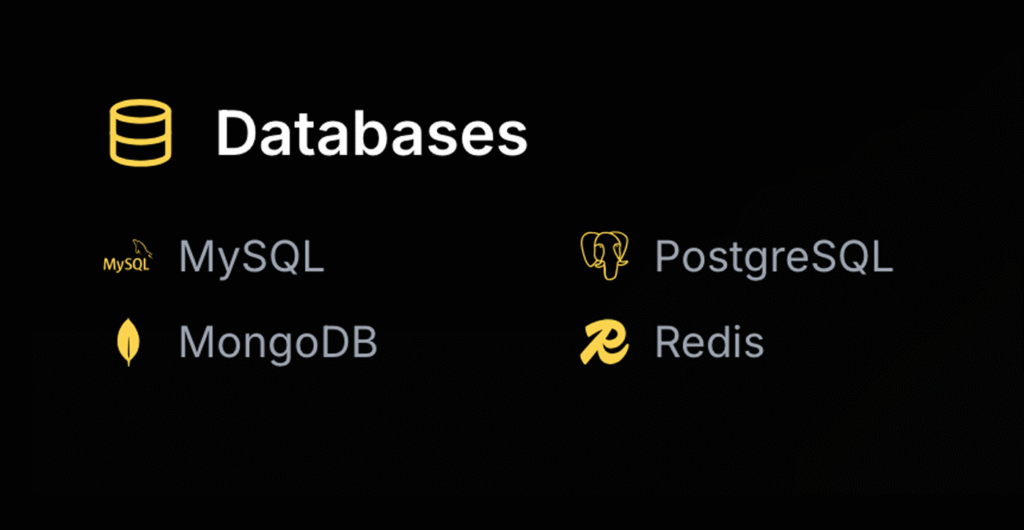
Task: Click the small logo left of MySQL
Action: tap(127, 257)
